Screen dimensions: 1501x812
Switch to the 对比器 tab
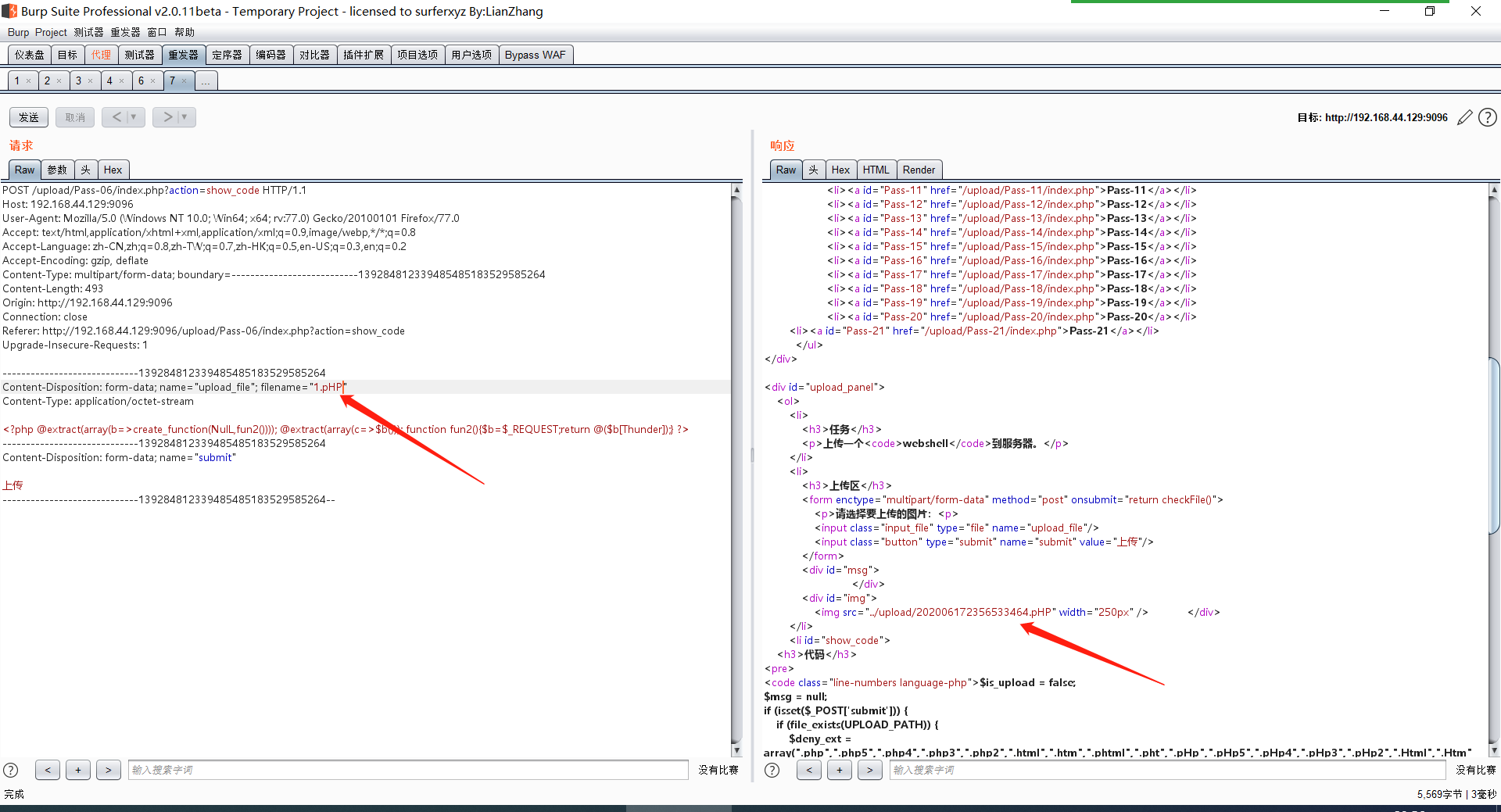click(x=314, y=55)
